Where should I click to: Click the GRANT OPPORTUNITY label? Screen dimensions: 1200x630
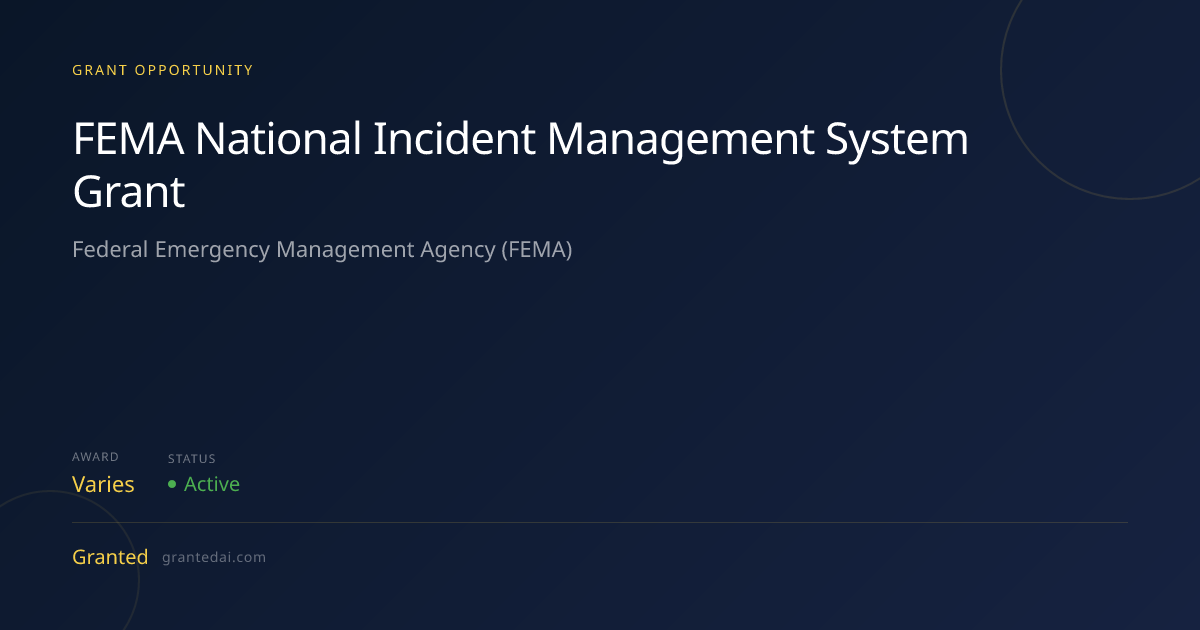pyautogui.click(x=162, y=70)
